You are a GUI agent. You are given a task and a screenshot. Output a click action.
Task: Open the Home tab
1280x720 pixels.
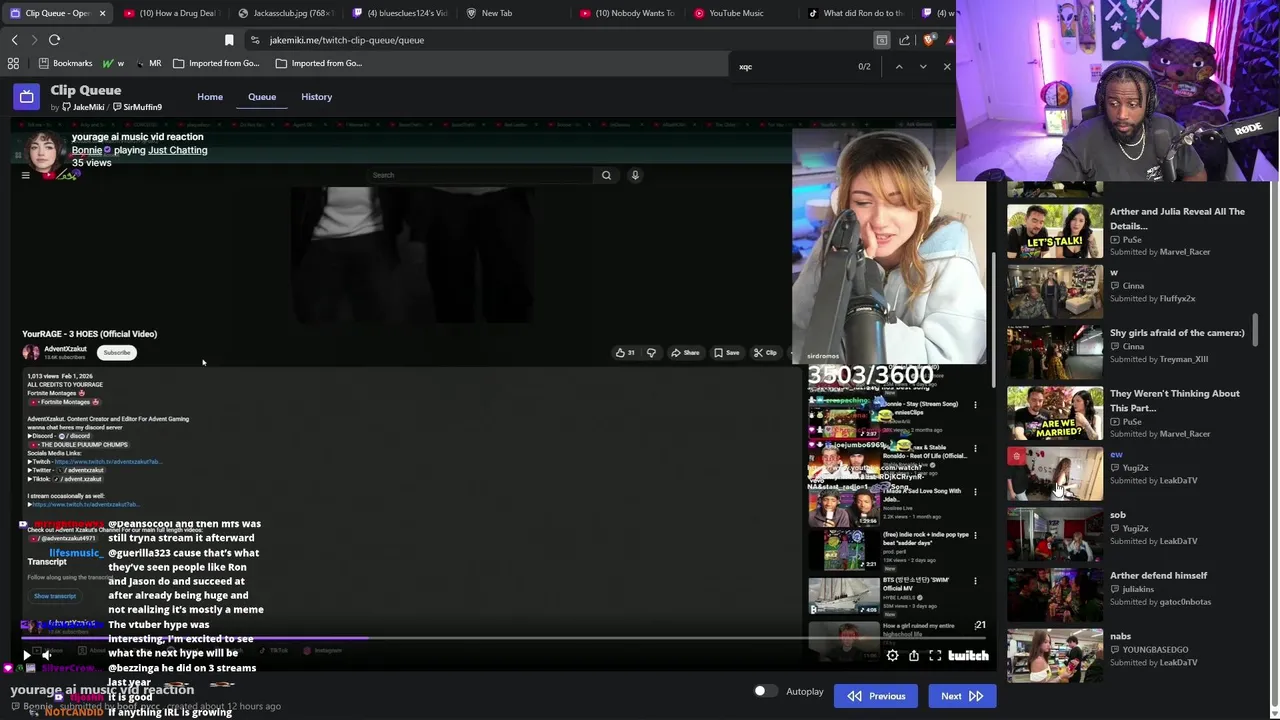[x=210, y=97]
